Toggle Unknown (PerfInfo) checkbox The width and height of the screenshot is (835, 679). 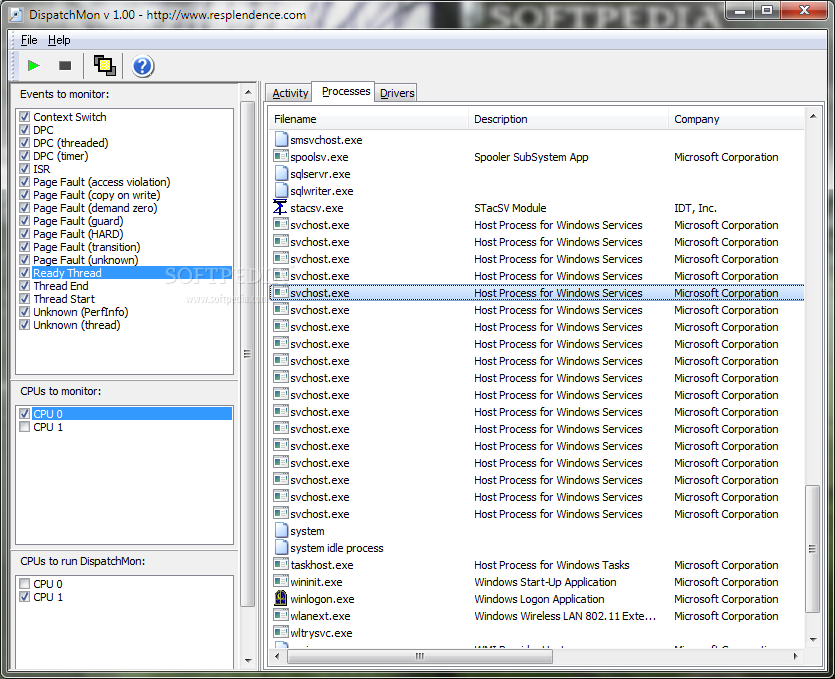24,312
